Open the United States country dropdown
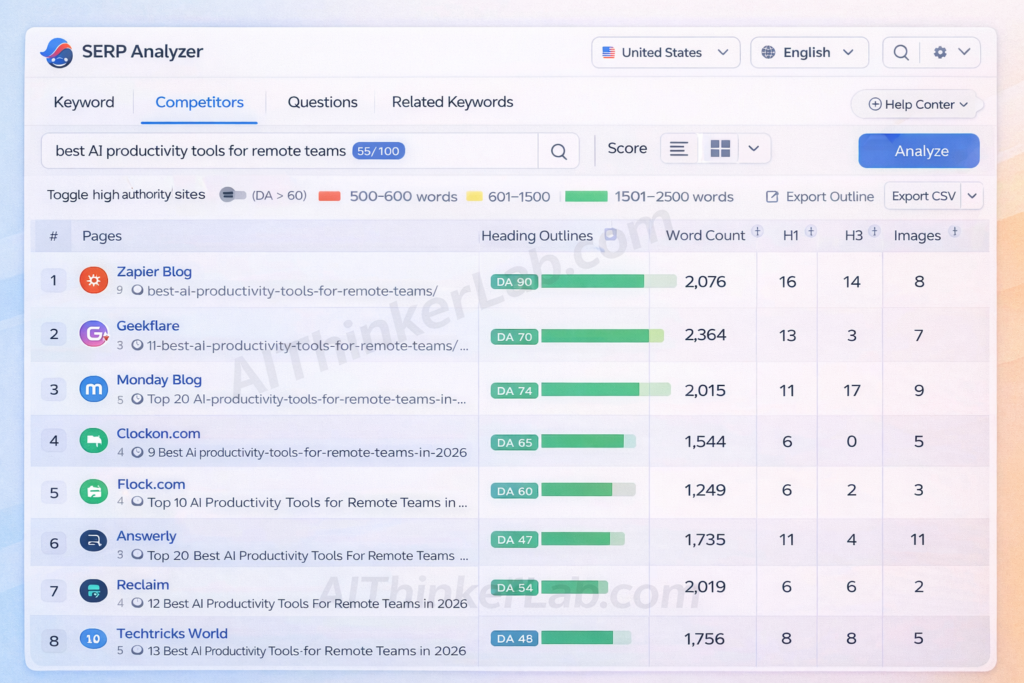Image resolution: width=1024 pixels, height=683 pixels. click(x=665, y=52)
